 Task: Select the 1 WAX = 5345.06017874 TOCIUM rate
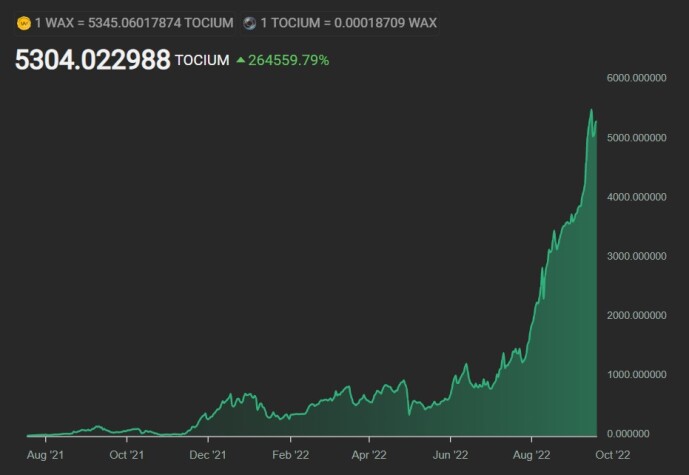134,23
